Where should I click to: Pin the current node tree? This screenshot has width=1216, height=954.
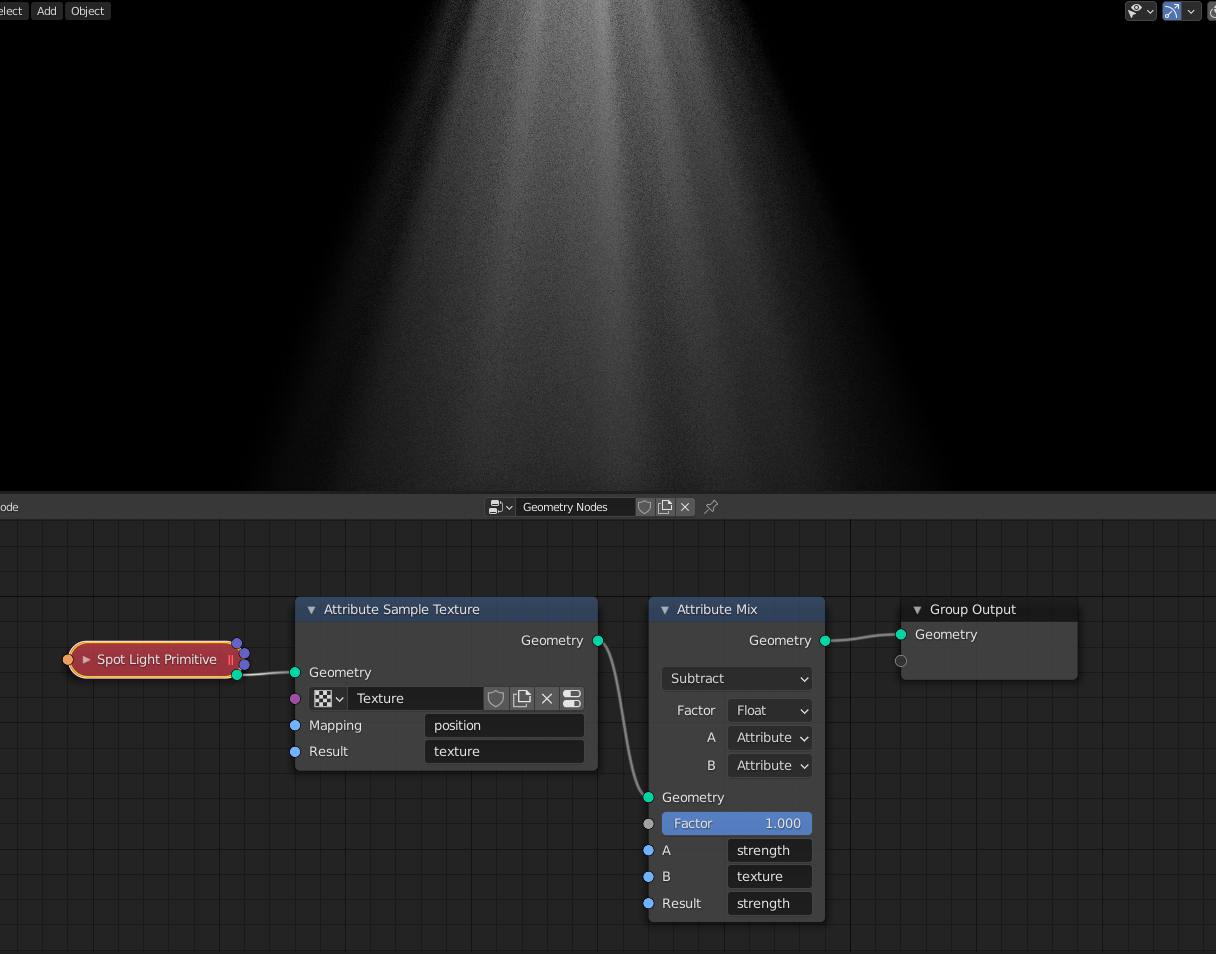point(711,507)
